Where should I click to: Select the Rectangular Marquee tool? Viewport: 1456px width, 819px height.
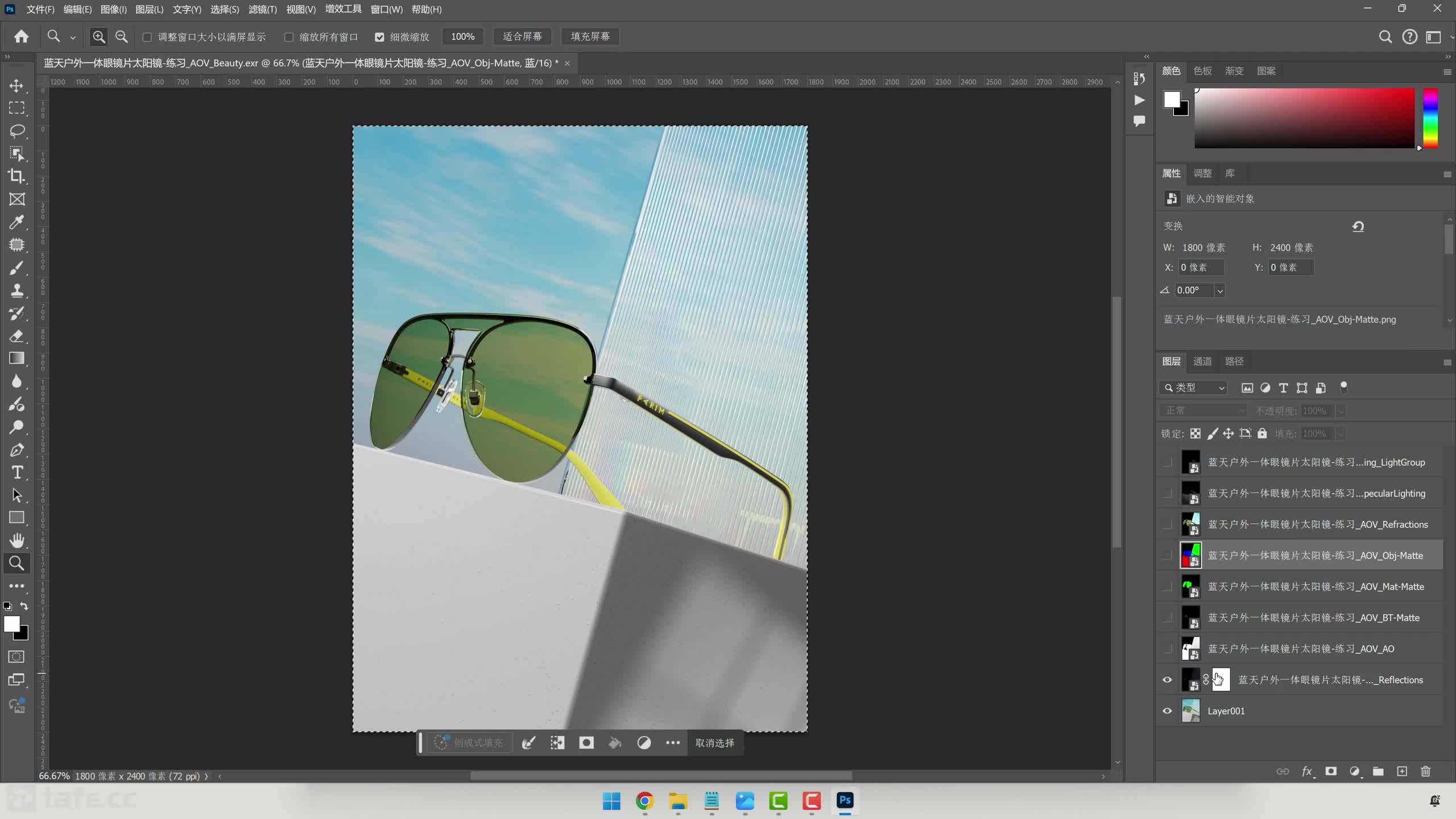click(16, 108)
